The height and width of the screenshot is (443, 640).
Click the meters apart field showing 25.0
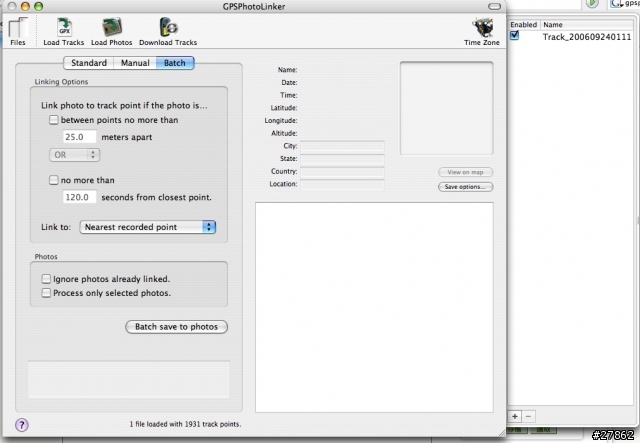[80, 137]
